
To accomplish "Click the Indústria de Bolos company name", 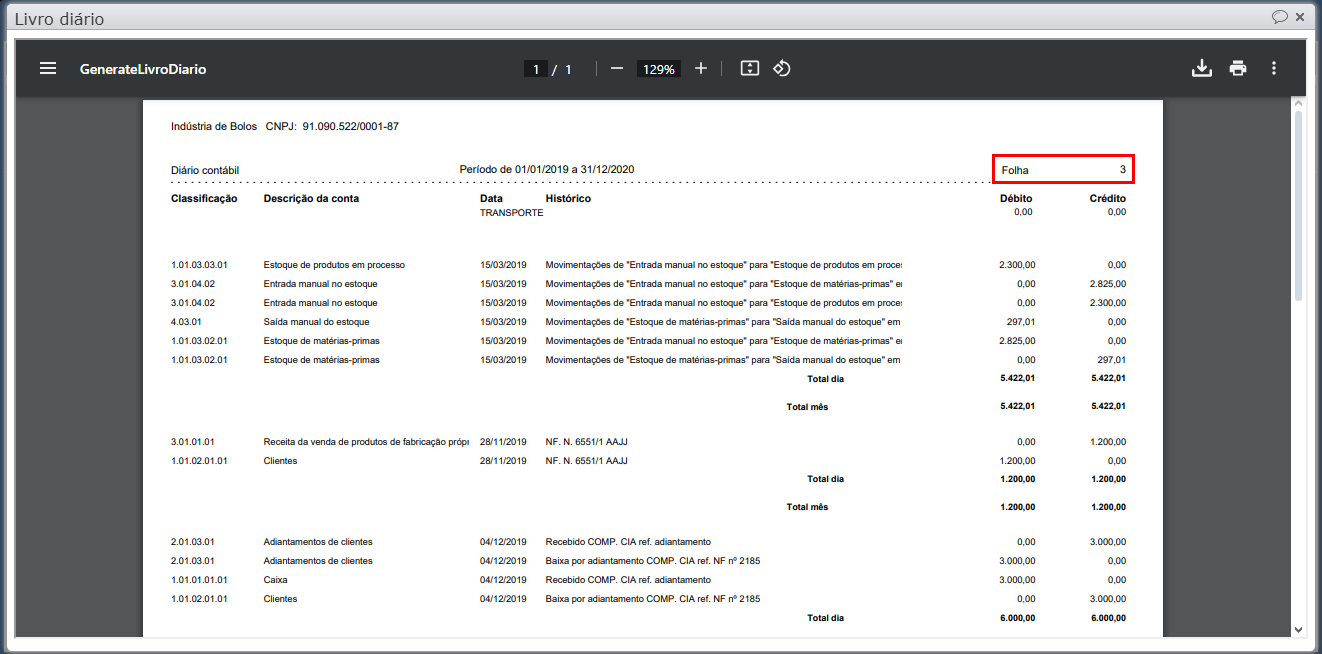I will 214,127.
